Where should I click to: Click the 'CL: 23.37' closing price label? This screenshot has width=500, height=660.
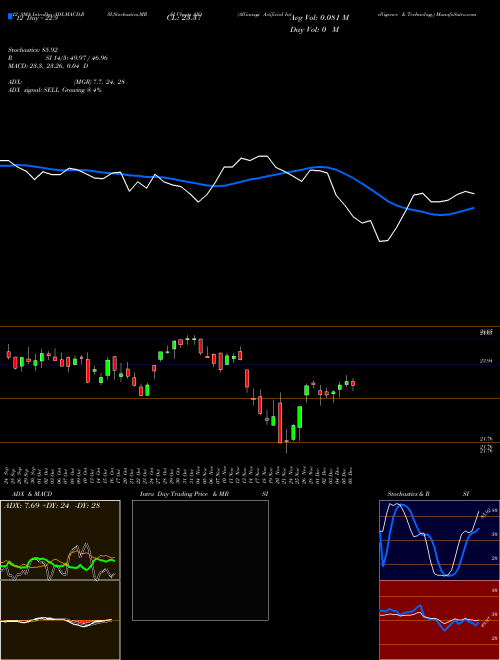tap(184, 18)
